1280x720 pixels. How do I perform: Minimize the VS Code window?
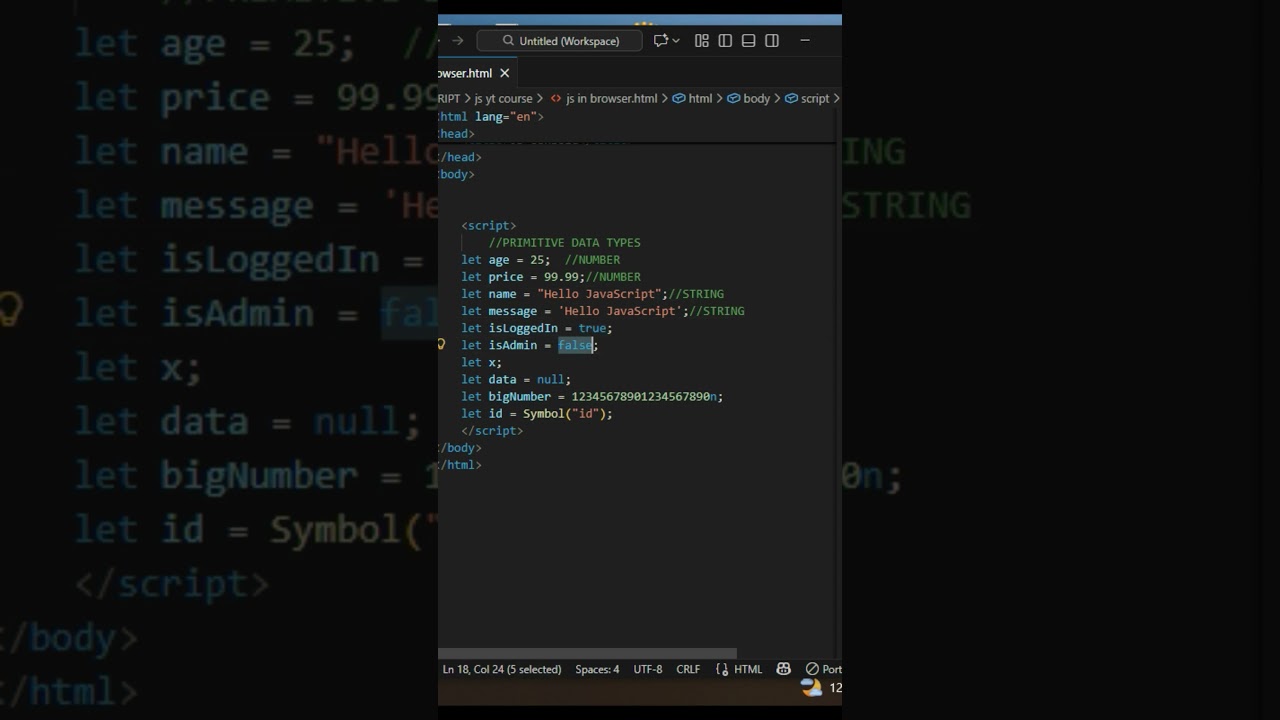tap(805, 41)
